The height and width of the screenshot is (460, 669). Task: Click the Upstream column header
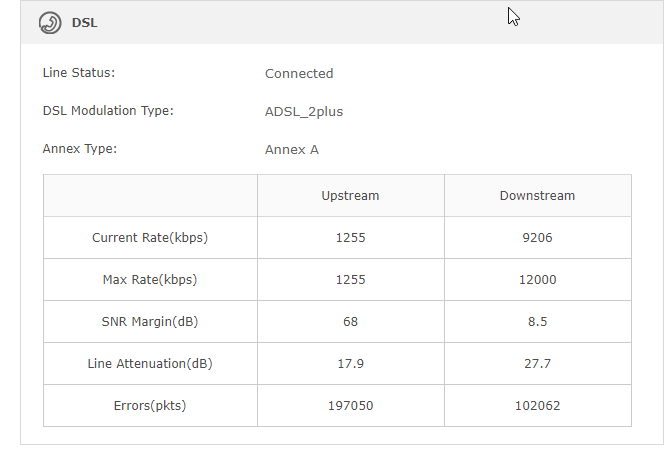click(350, 195)
